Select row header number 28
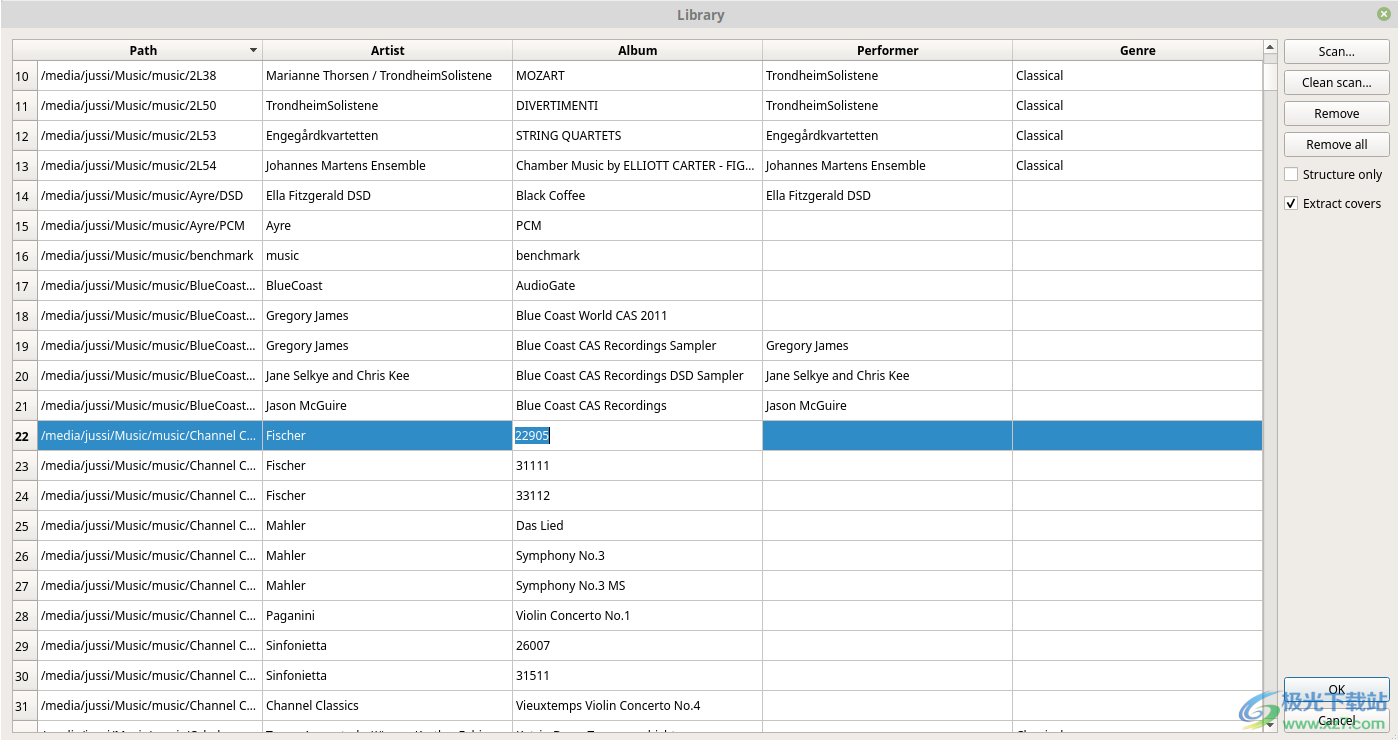The height and width of the screenshot is (740, 1398). click(25, 616)
